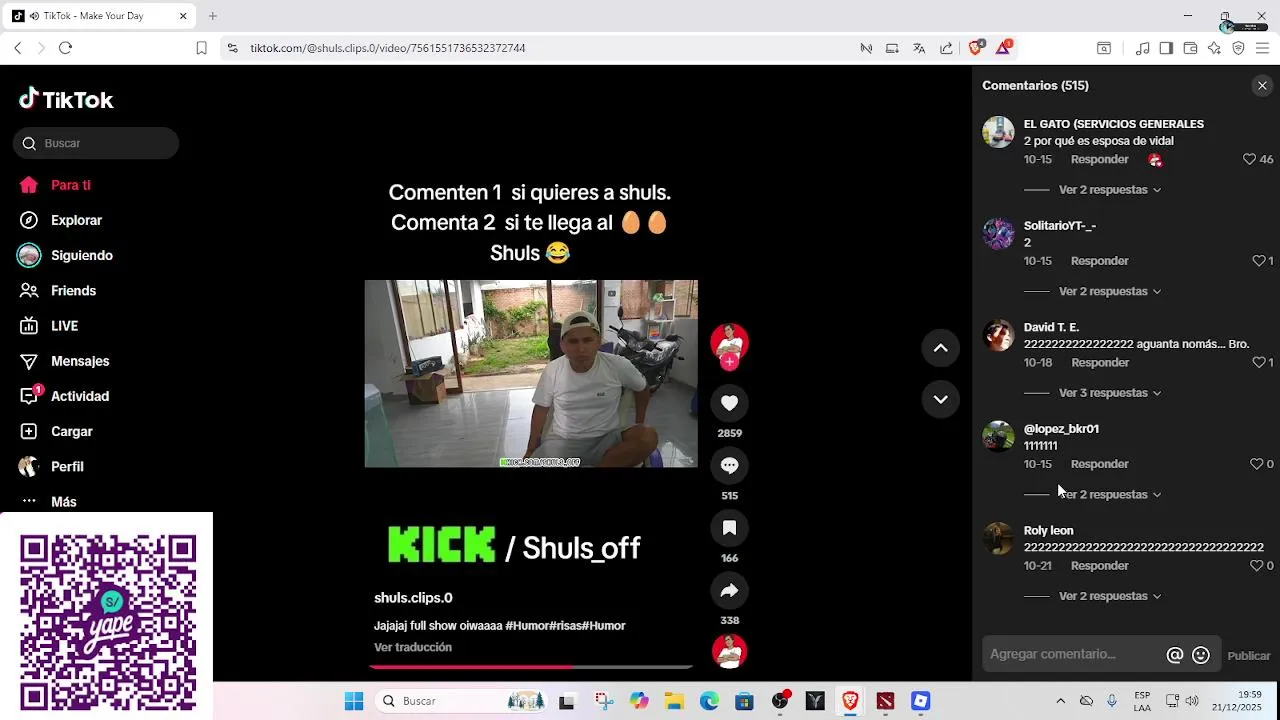The width and height of the screenshot is (1280, 720).
Task: Expand 2 replies under @lopez_bkr01's comment
Action: [x=1110, y=495]
